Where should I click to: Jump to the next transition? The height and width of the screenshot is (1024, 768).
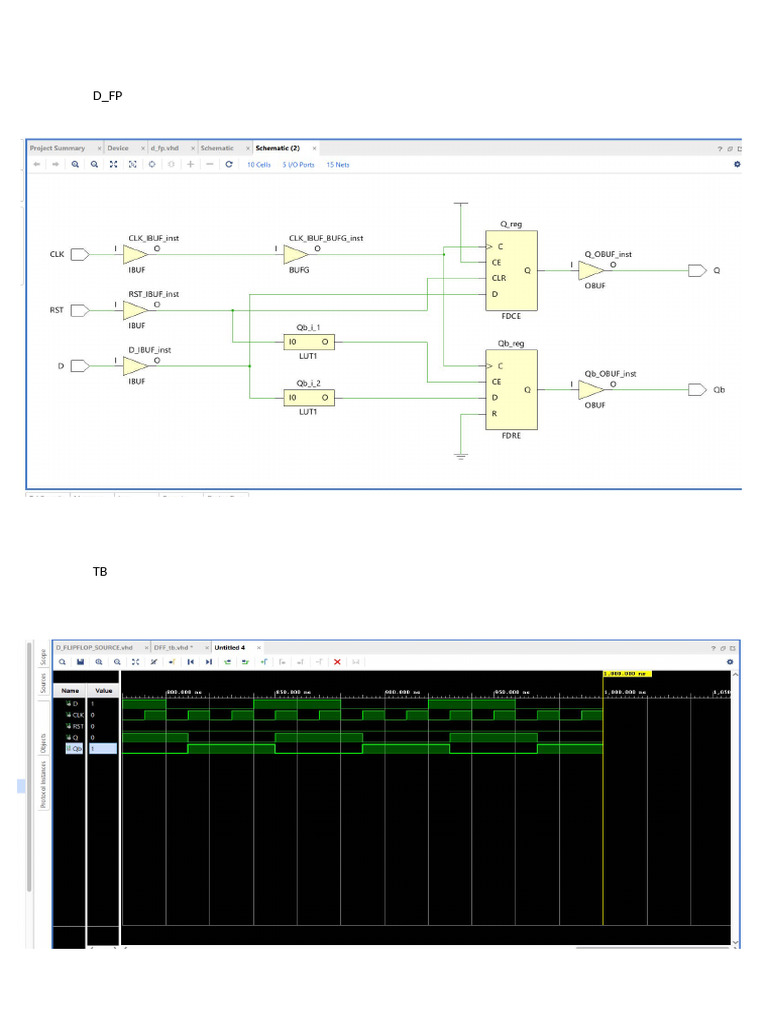click(x=246, y=662)
